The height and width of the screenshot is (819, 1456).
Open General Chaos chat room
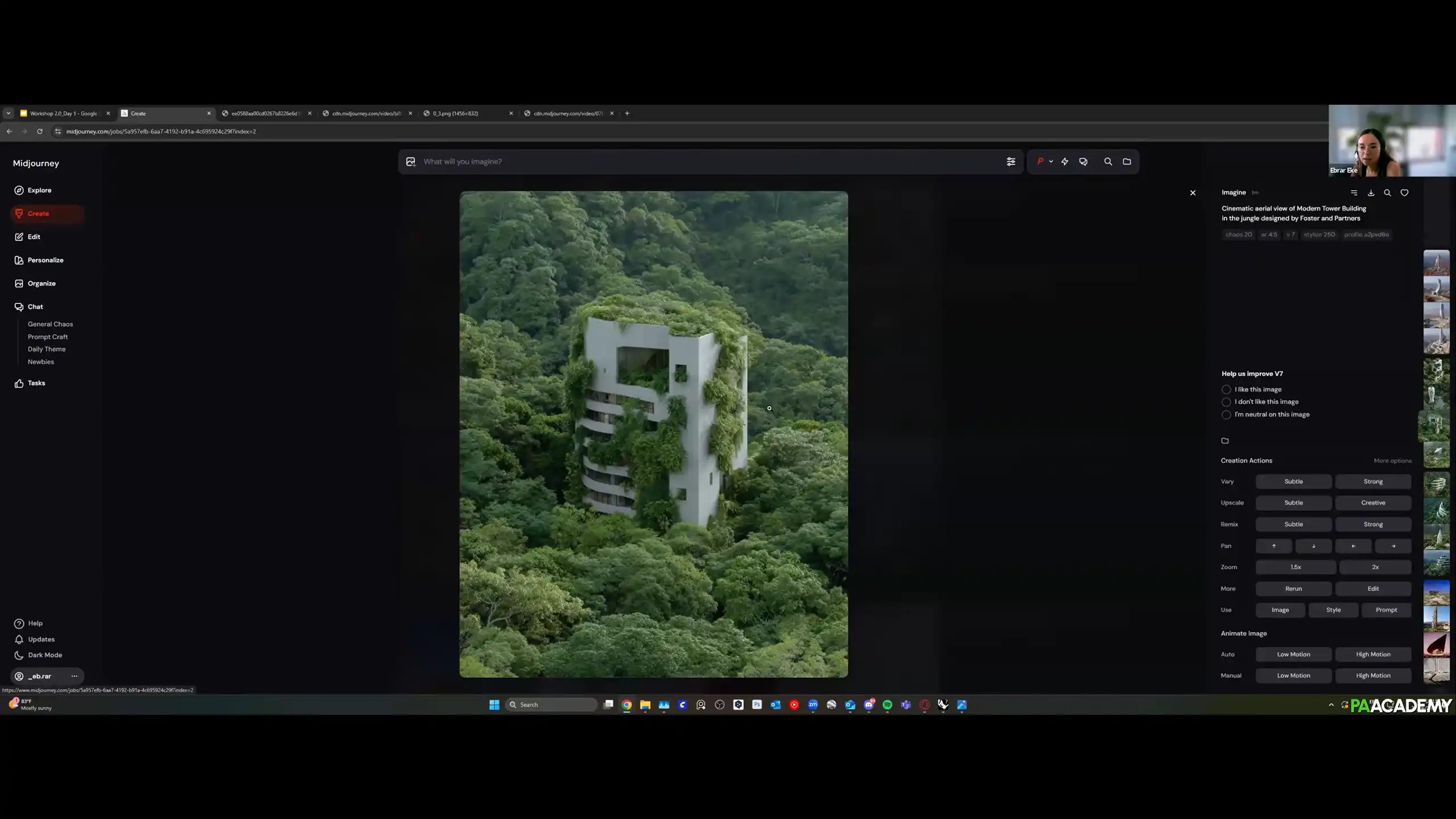click(50, 324)
